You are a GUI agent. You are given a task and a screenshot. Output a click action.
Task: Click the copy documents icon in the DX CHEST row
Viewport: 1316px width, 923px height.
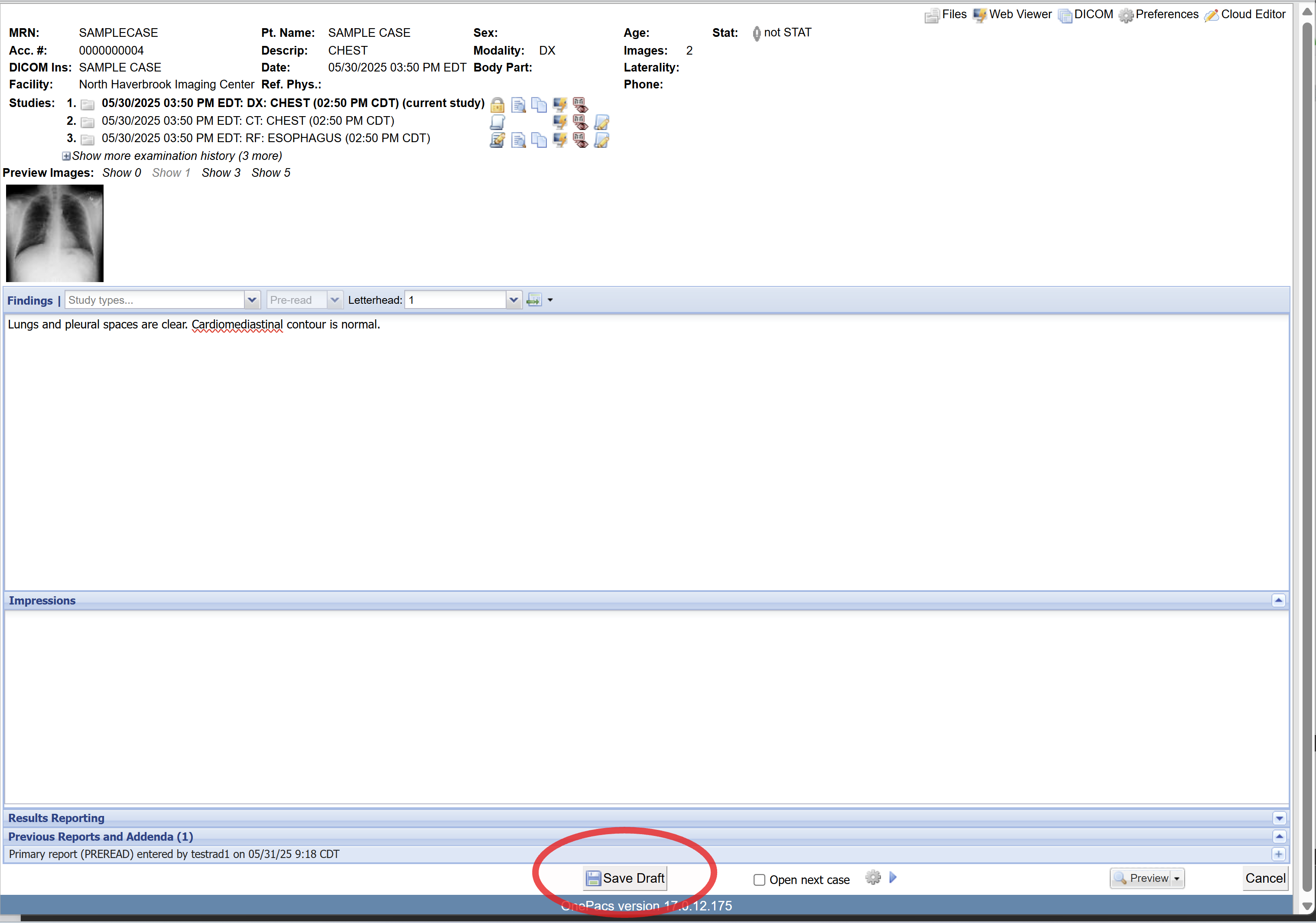(539, 105)
